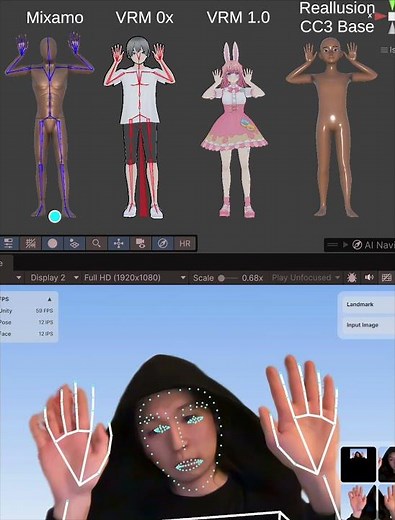395x520 pixels.
Task: Toggle the HR button in scene toolbar
Action: coord(185,243)
